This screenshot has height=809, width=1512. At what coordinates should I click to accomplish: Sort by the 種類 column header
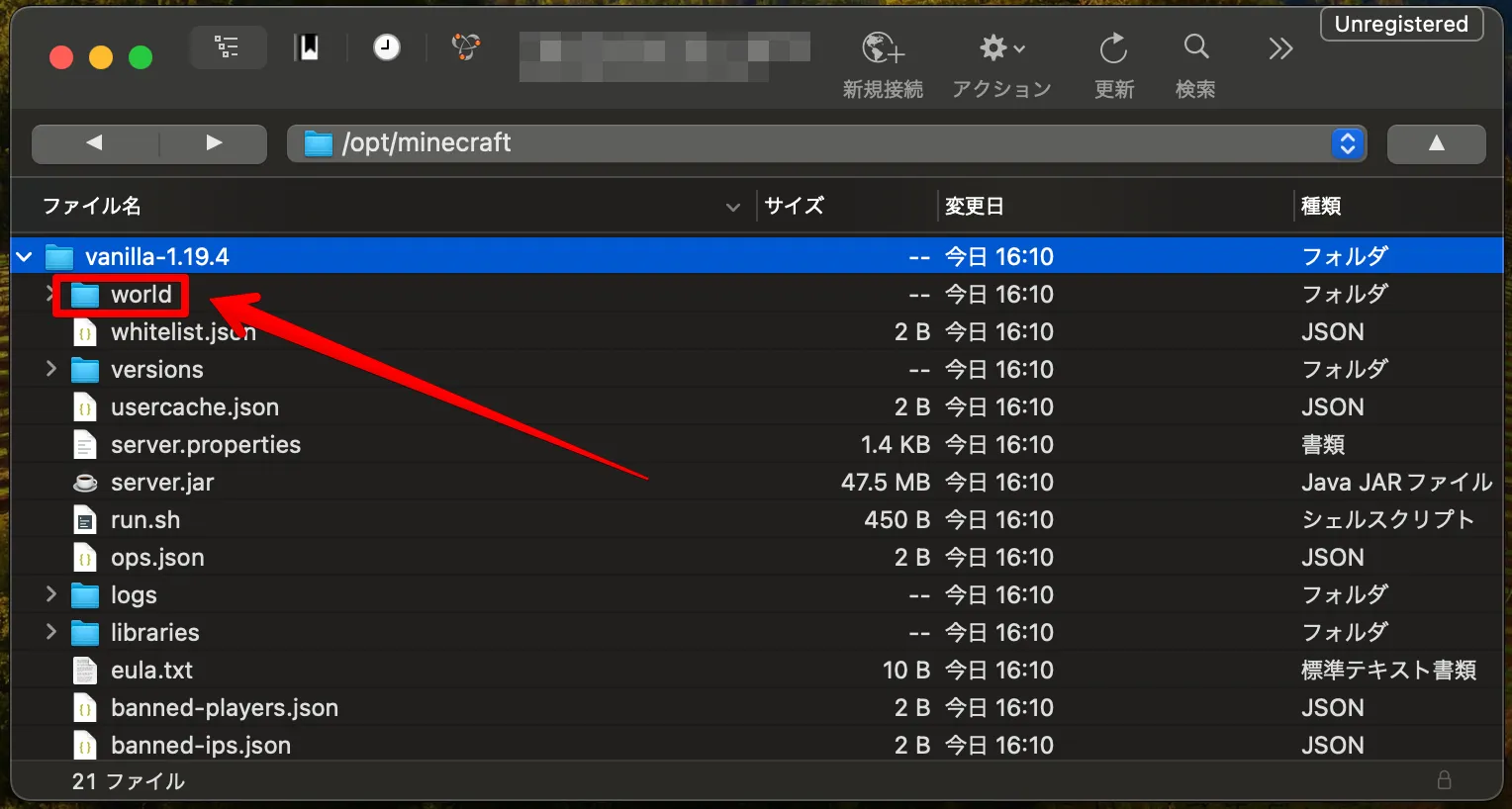(x=1321, y=206)
